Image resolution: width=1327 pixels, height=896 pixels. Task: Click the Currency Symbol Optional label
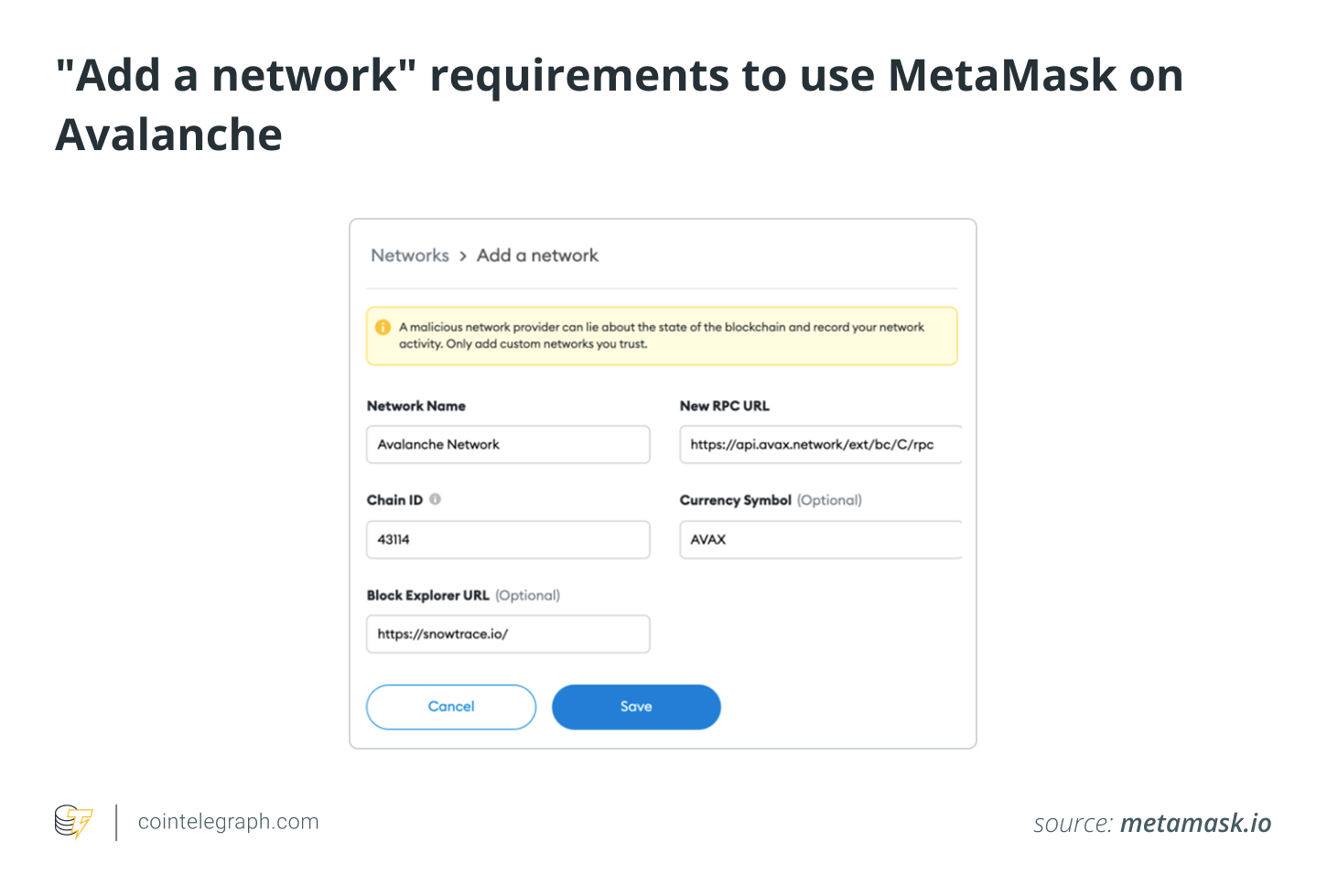click(x=828, y=500)
